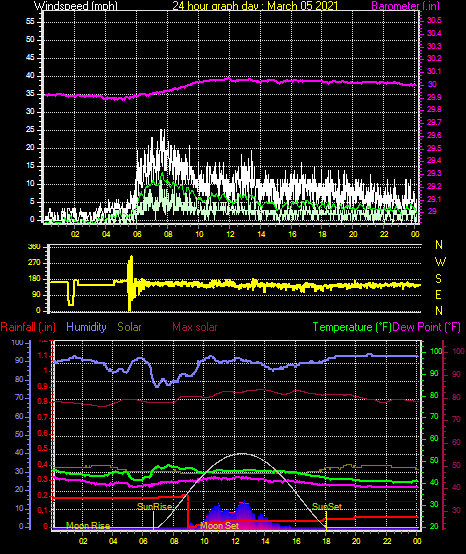Click the Moon Set marker label
The image size is (466, 554).
(x=220, y=526)
